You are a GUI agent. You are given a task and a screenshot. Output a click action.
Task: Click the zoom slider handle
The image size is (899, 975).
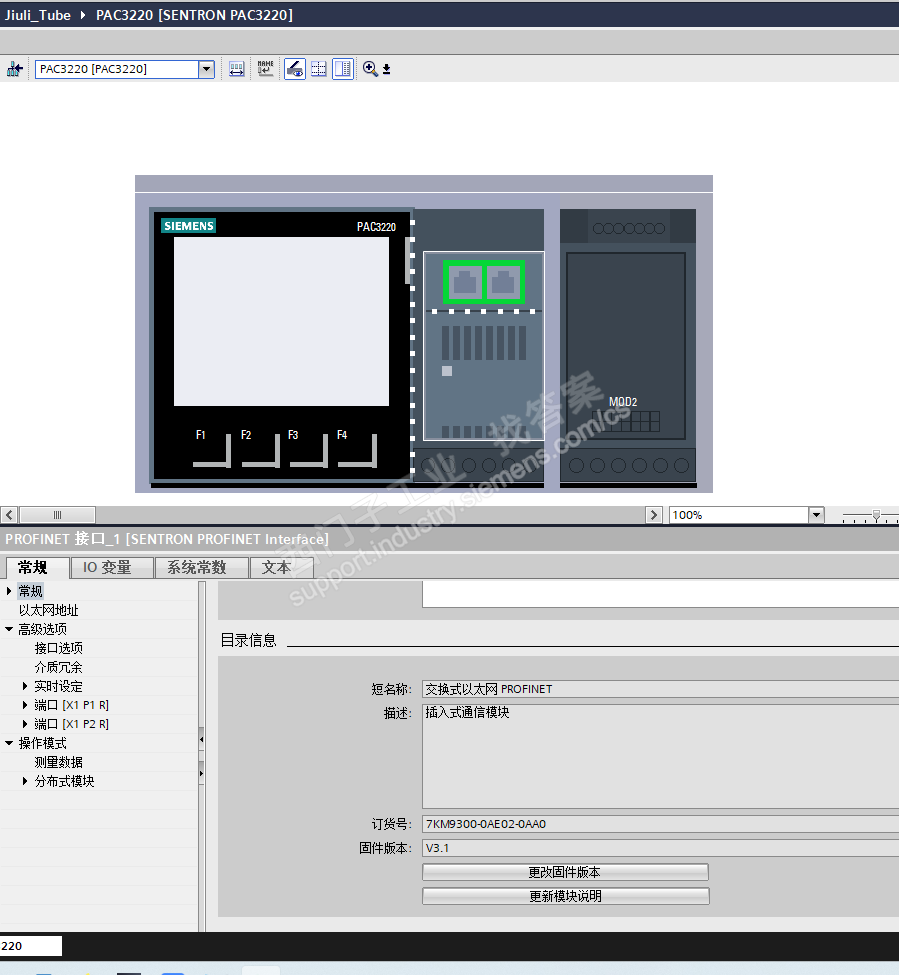(x=876, y=515)
